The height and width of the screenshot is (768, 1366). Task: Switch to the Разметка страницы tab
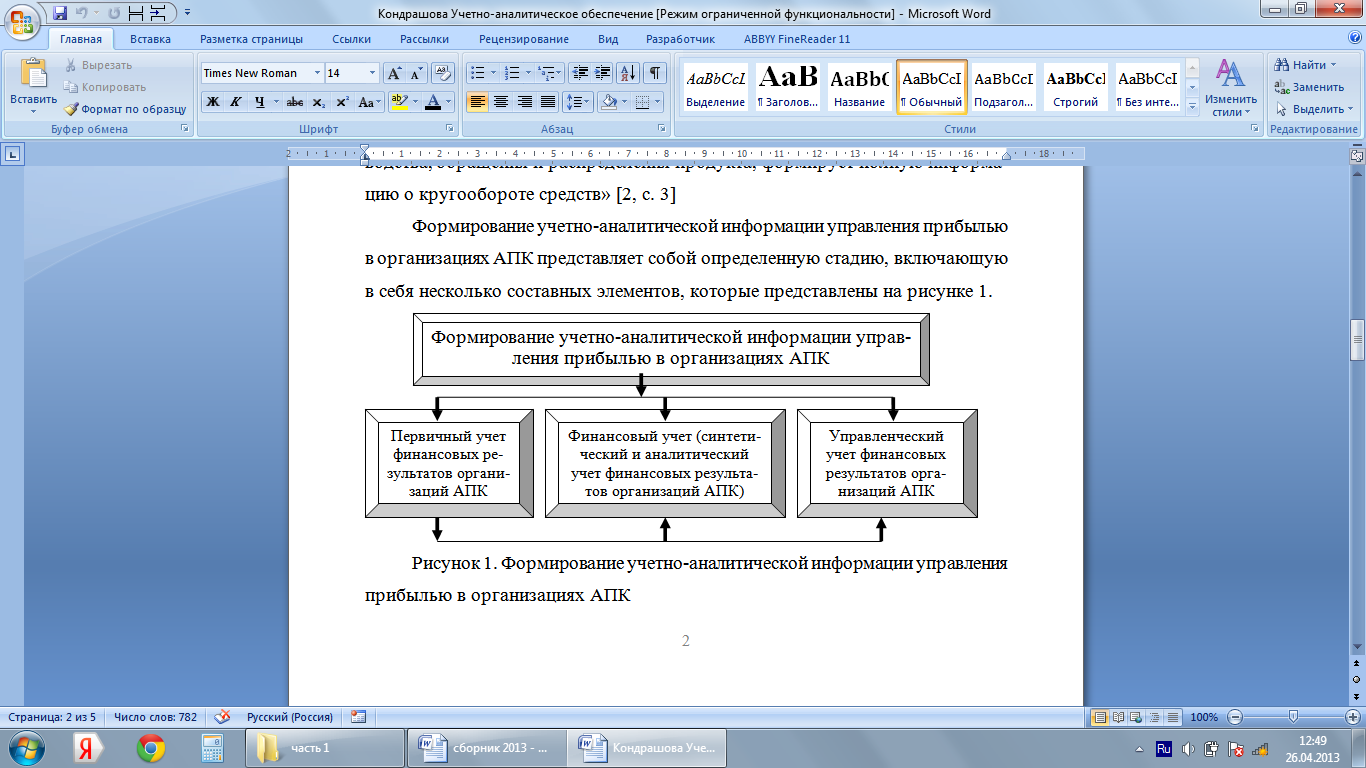point(251,39)
